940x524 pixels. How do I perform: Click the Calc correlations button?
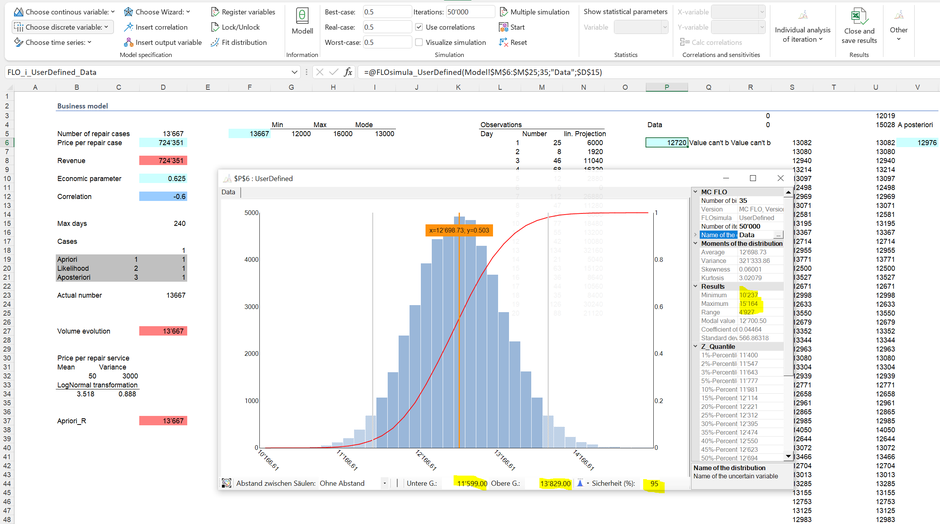(x=710, y=43)
